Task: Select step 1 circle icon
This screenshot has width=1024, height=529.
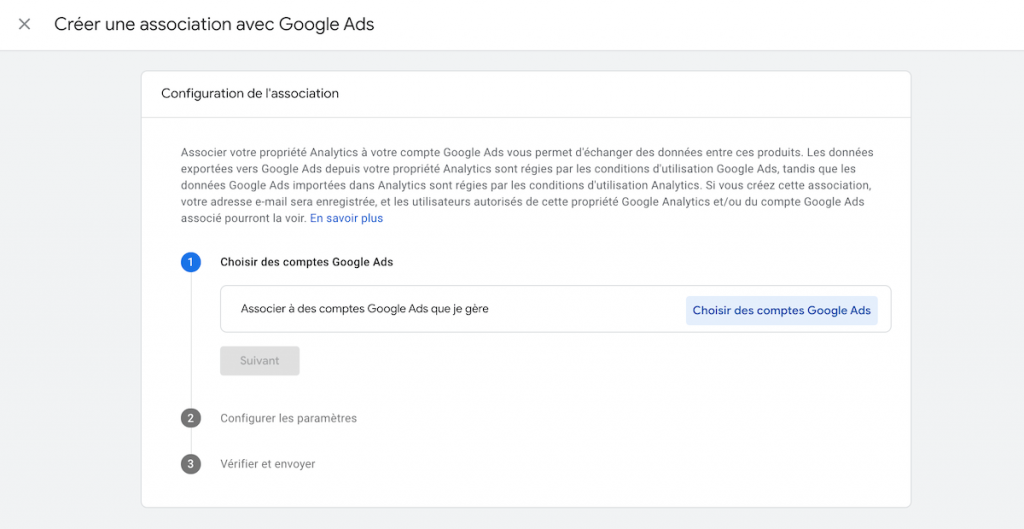Action: (191, 262)
